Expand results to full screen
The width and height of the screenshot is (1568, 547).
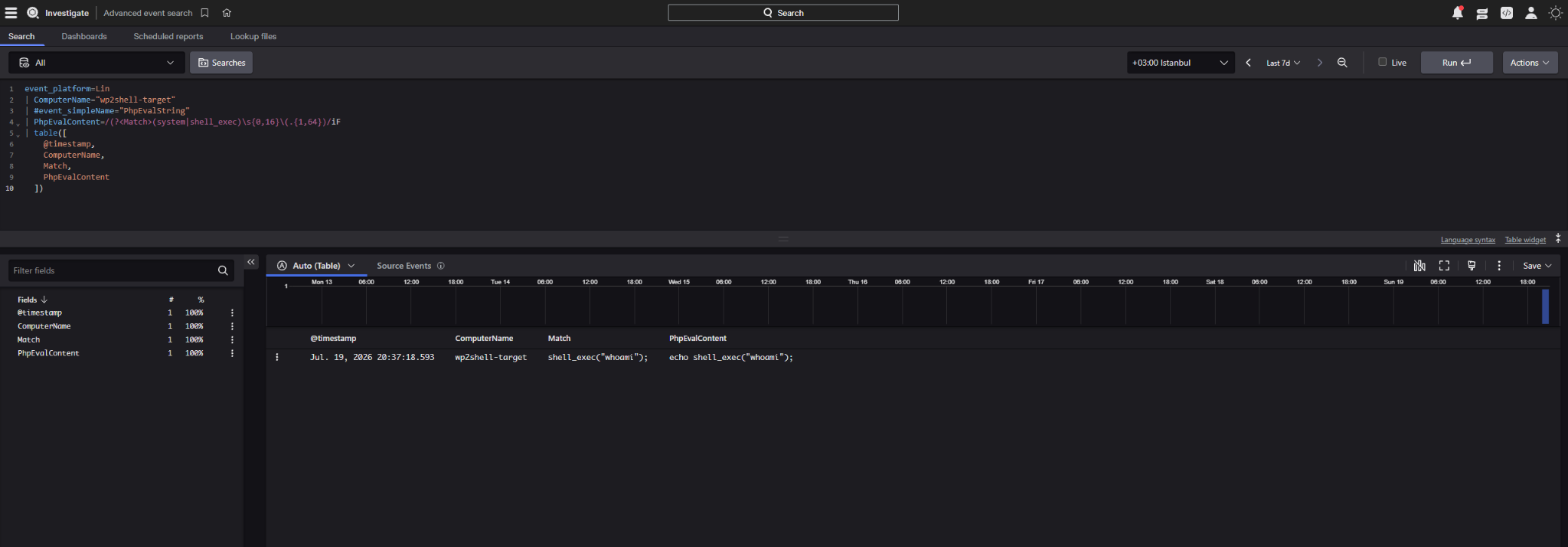click(x=1444, y=266)
